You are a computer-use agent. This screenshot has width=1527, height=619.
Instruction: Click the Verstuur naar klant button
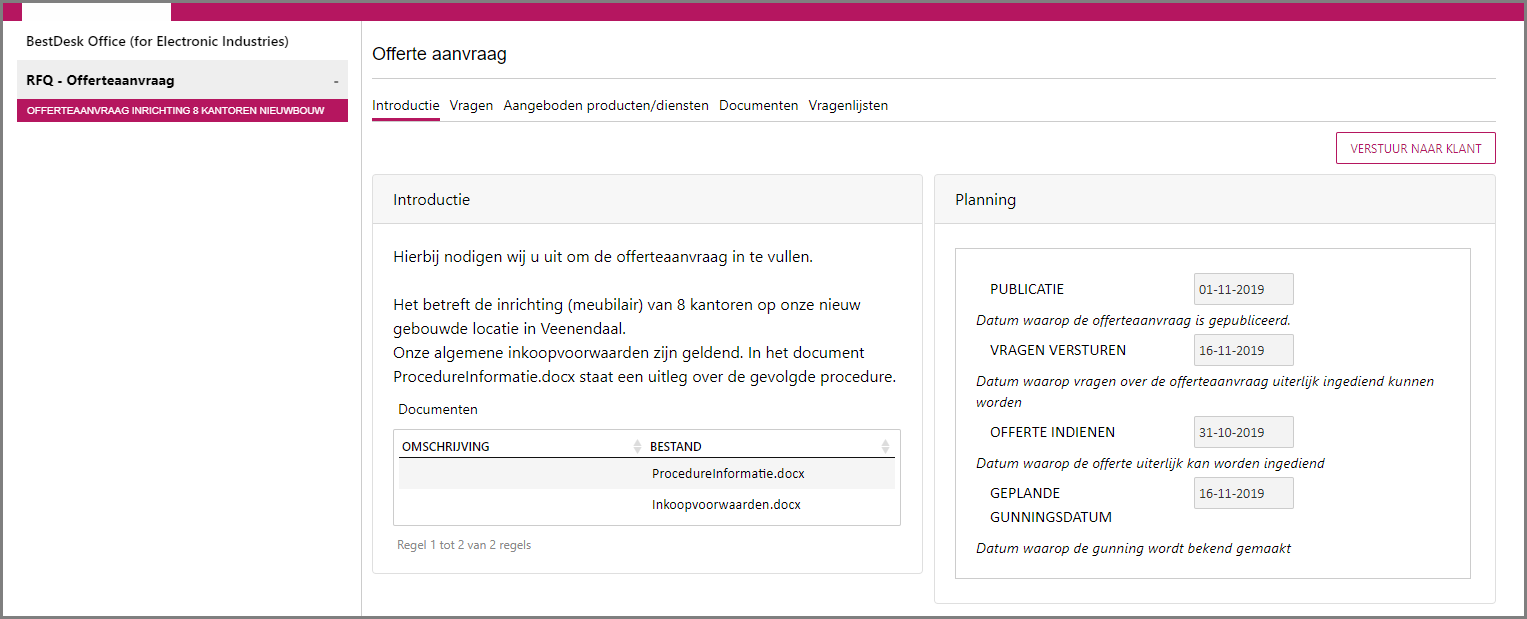click(x=1415, y=148)
